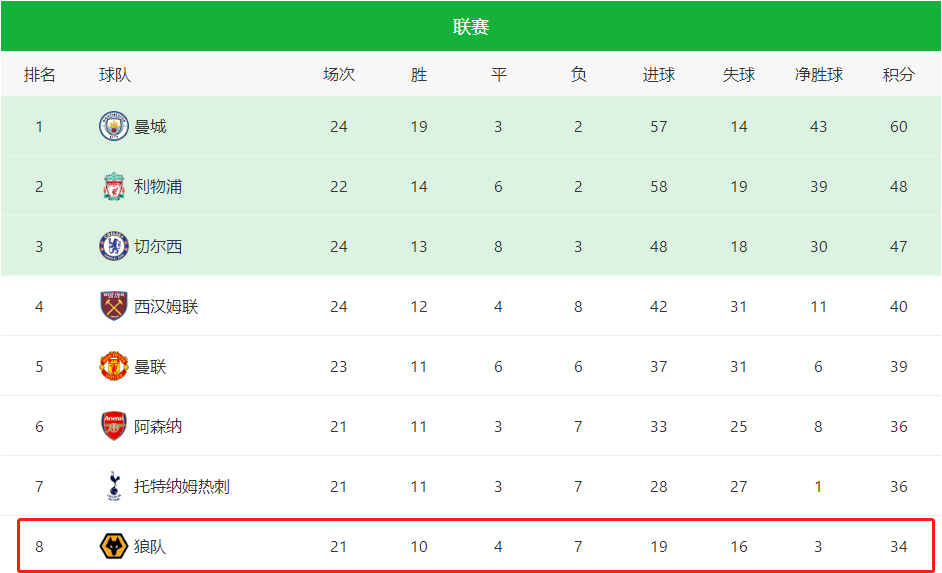Sort table by 积分 column header
The height and width of the screenshot is (573, 942).
(x=899, y=74)
